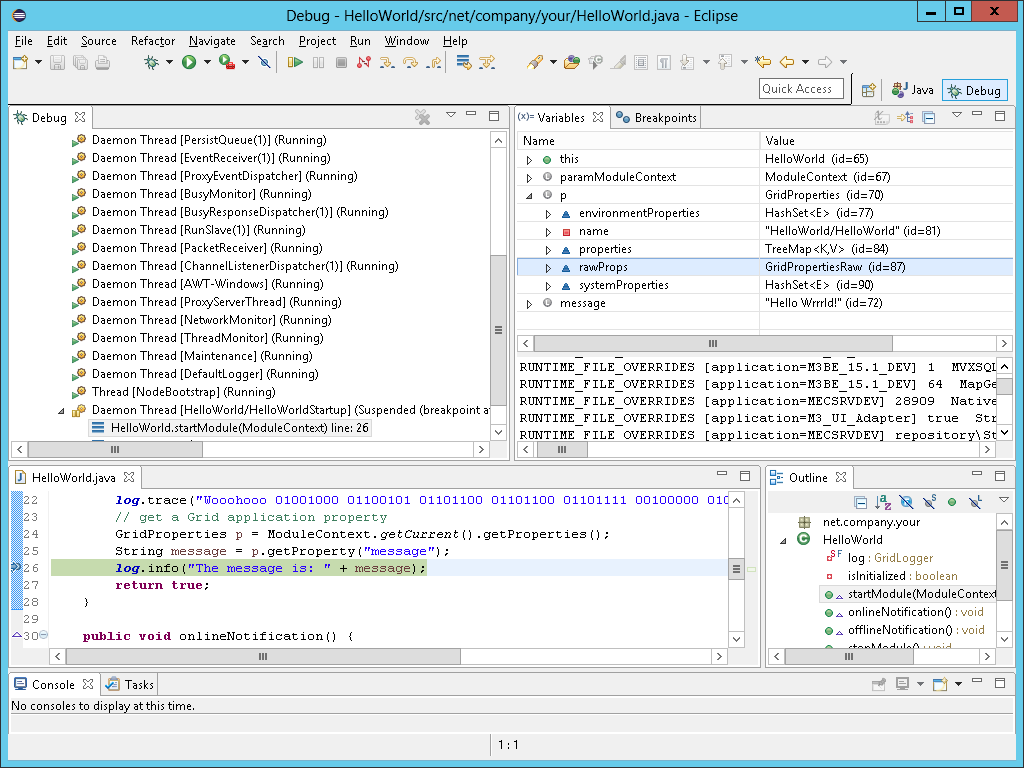Viewport: 1024px width, 768px height.
Task: Toggle Skip All Breakpoints
Action: 264,62
